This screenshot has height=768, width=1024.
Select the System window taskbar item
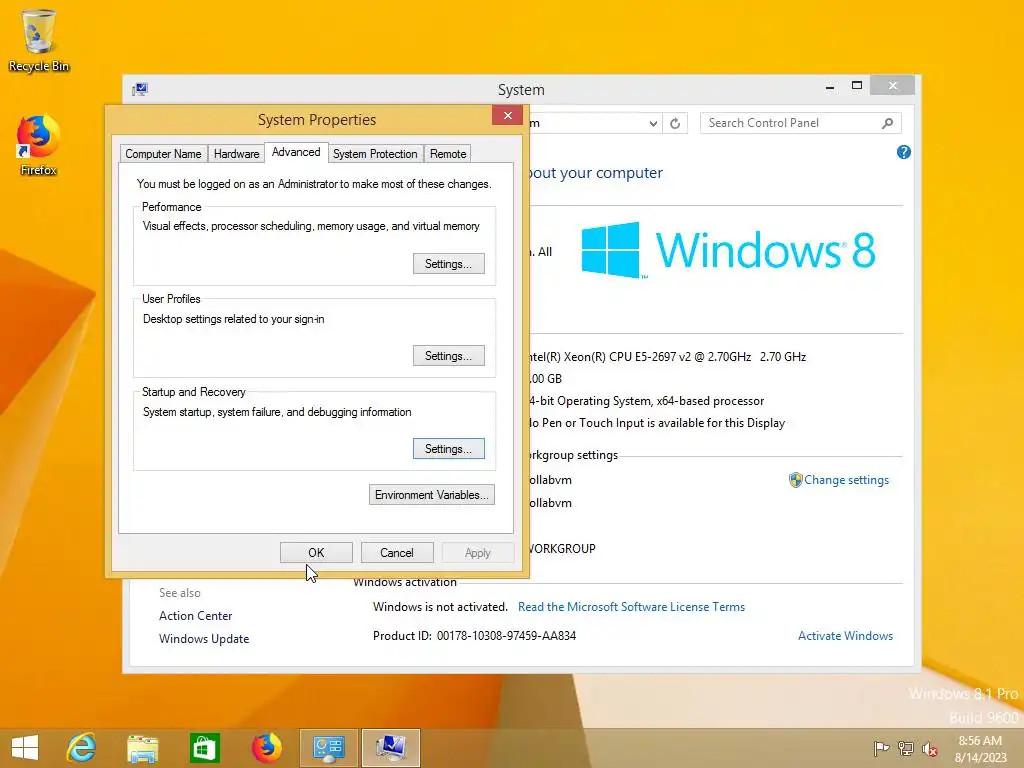391,748
